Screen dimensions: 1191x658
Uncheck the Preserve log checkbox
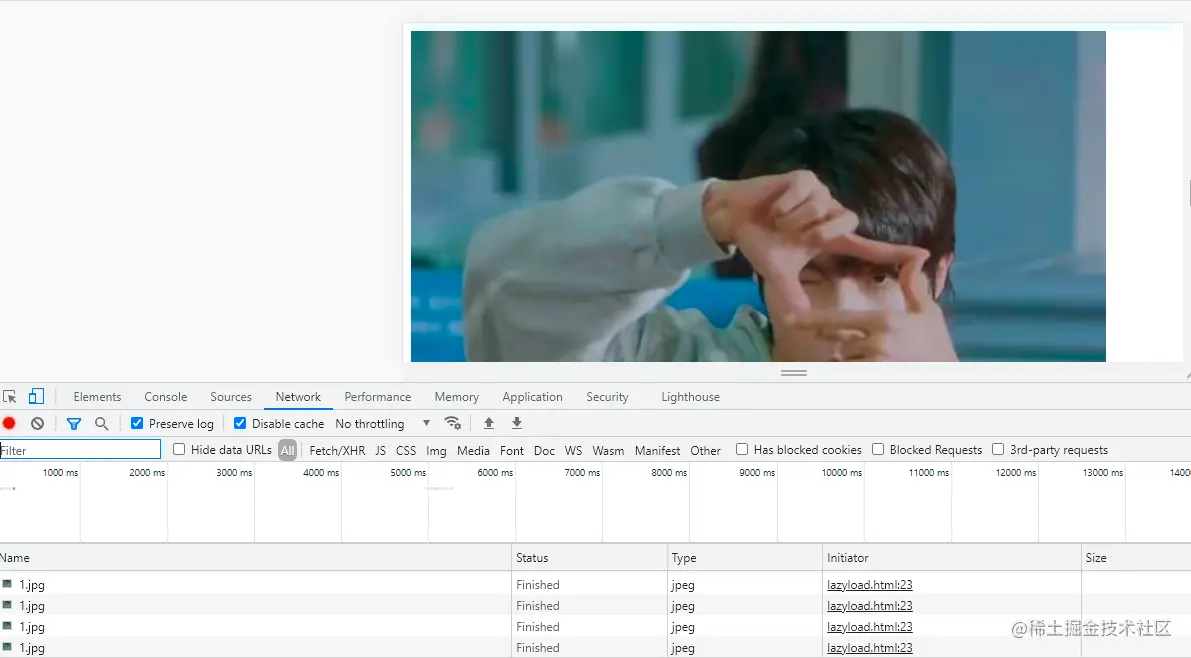pos(137,423)
